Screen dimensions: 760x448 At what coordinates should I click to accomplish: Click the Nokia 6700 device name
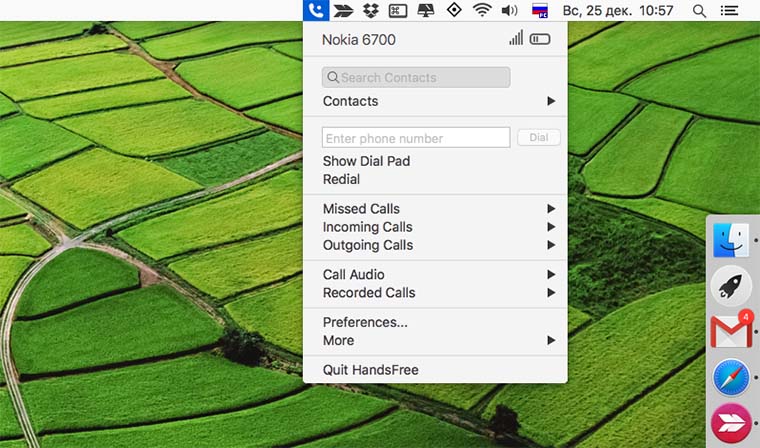[359, 40]
